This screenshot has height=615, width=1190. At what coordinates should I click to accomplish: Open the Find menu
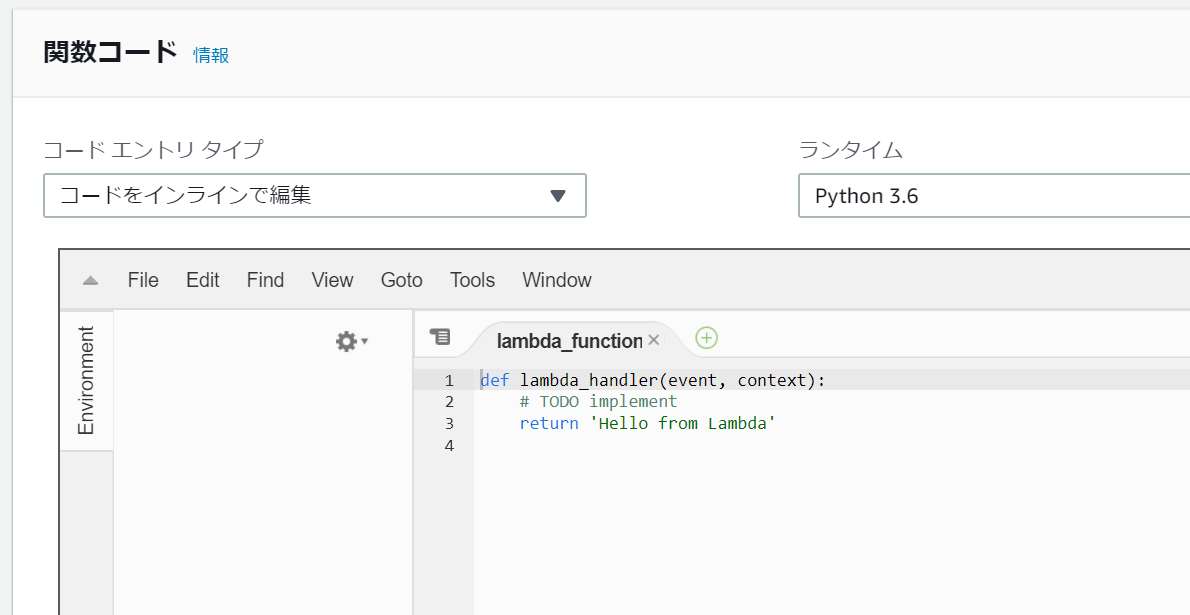click(x=265, y=281)
